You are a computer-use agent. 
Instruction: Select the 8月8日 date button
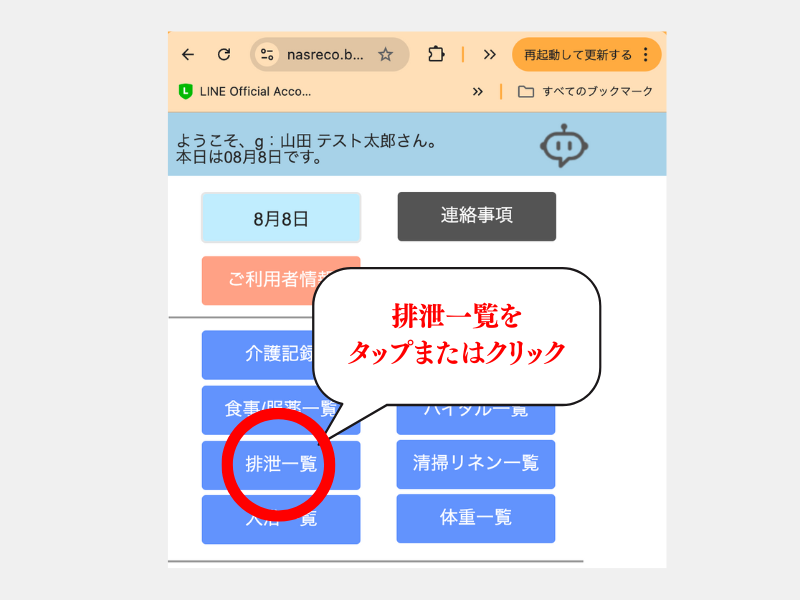(x=281, y=217)
